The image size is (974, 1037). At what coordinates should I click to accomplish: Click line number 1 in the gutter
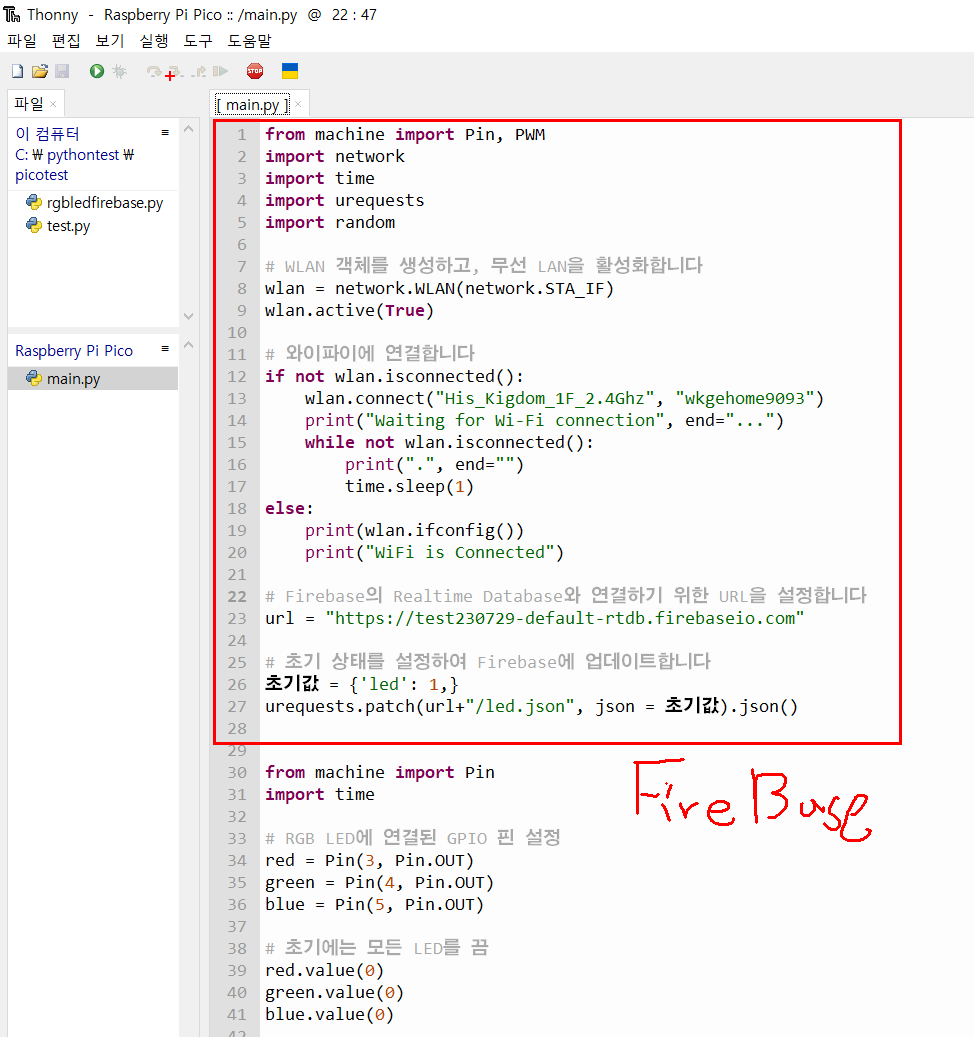[x=242, y=135]
